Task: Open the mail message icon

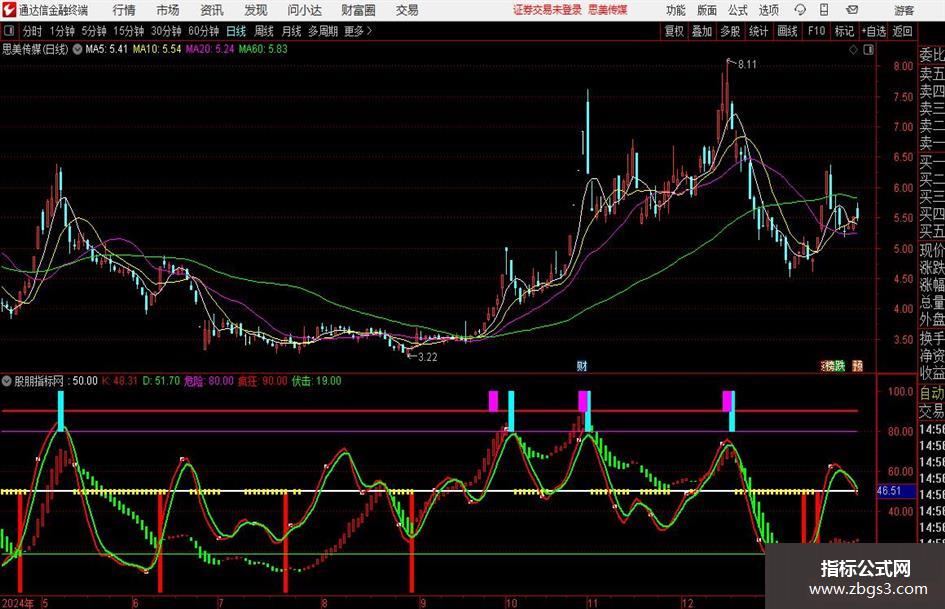Action: [852, 10]
